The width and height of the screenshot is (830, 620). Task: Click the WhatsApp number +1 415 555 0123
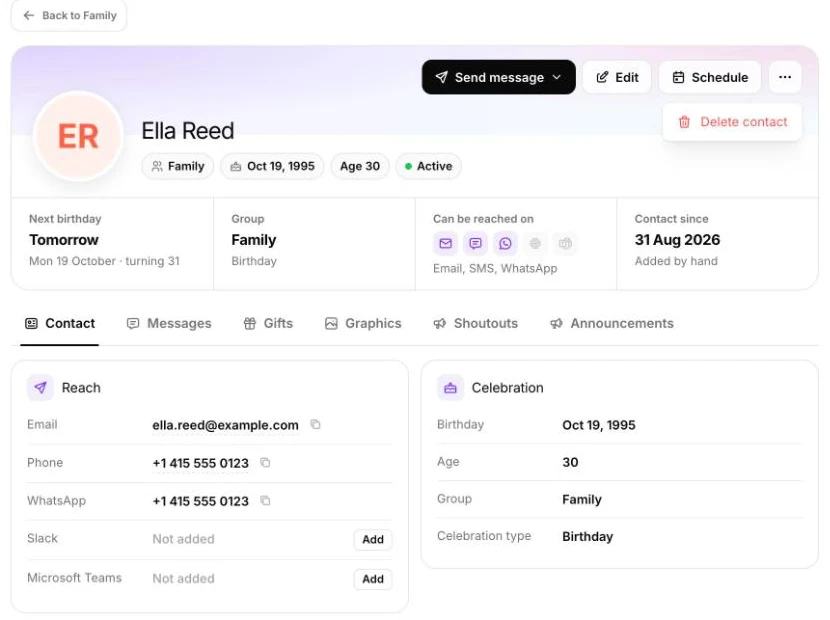click(201, 501)
